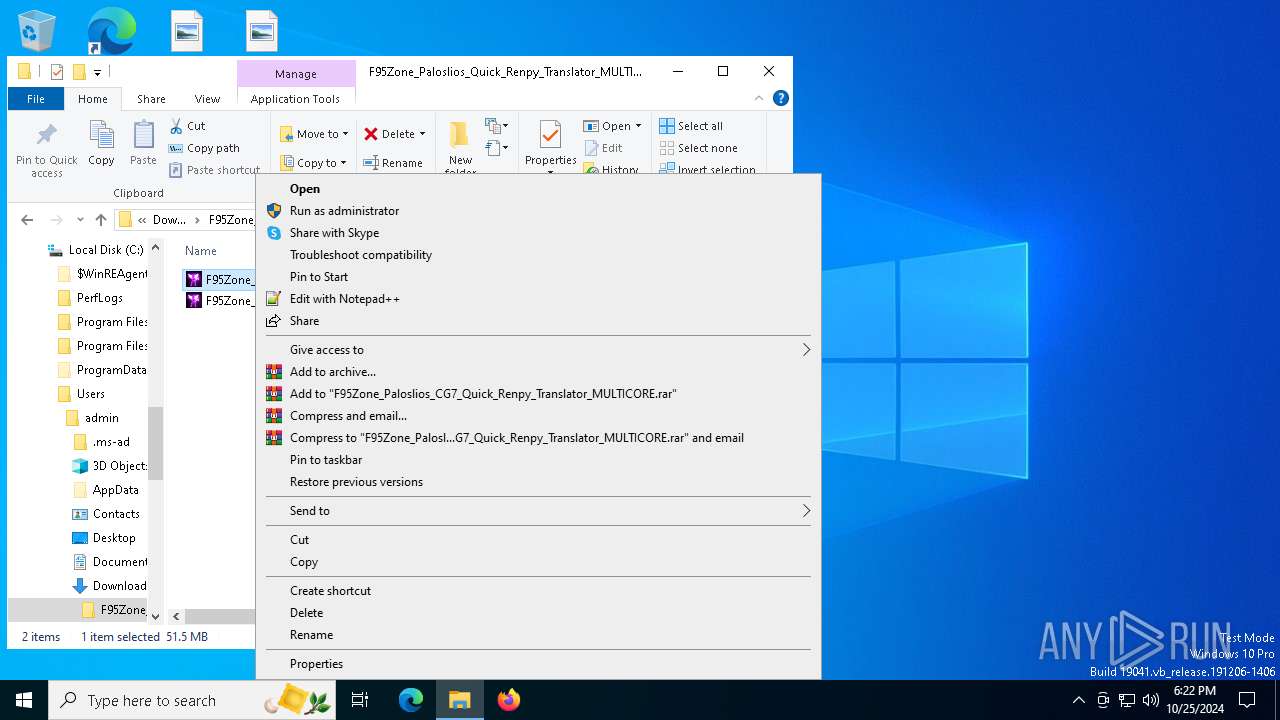Viewport: 1280px width, 720px height.
Task: Click the volume icon in system tray
Action: [x=1150, y=700]
